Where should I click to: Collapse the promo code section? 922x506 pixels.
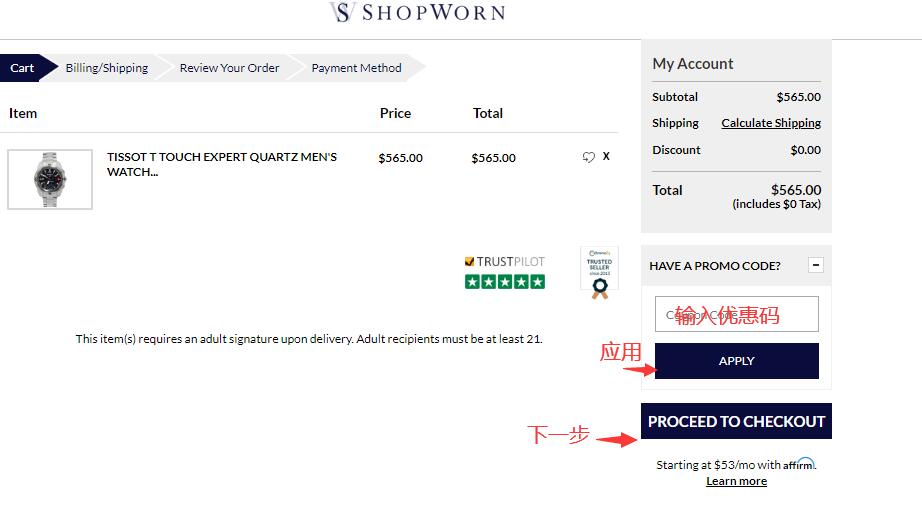coord(816,265)
